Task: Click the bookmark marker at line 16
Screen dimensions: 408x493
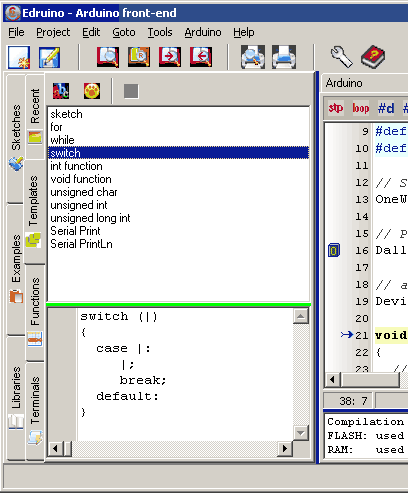Action: [x=334, y=250]
